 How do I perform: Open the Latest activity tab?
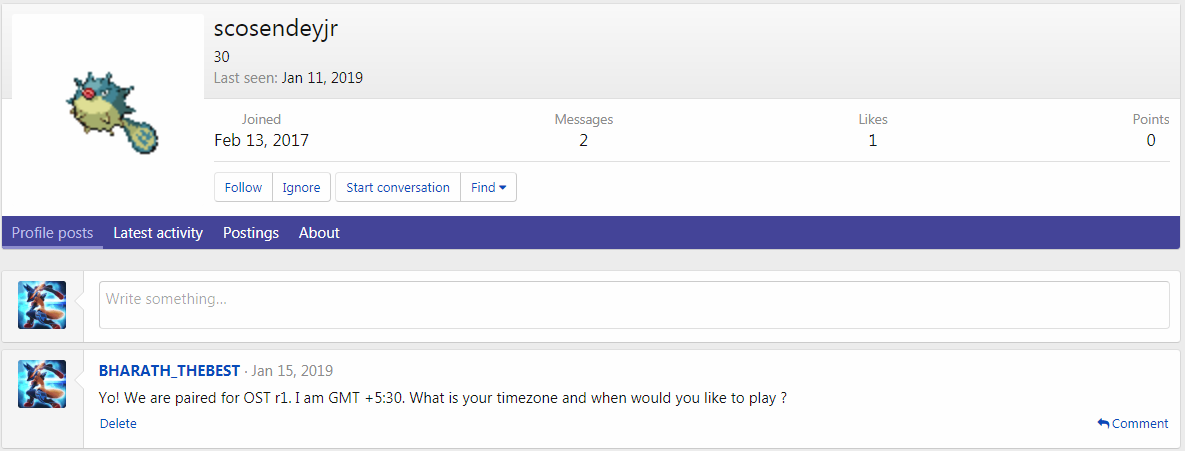[x=158, y=233]
